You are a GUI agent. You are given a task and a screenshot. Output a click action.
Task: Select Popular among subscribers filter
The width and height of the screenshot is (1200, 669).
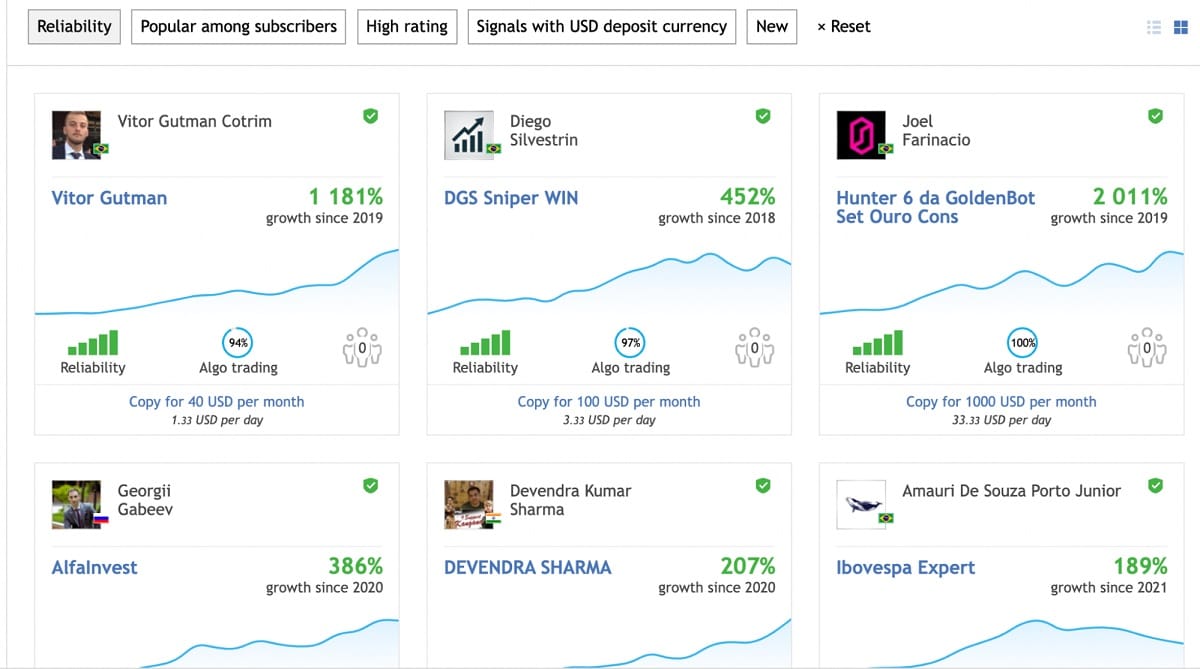239,27
